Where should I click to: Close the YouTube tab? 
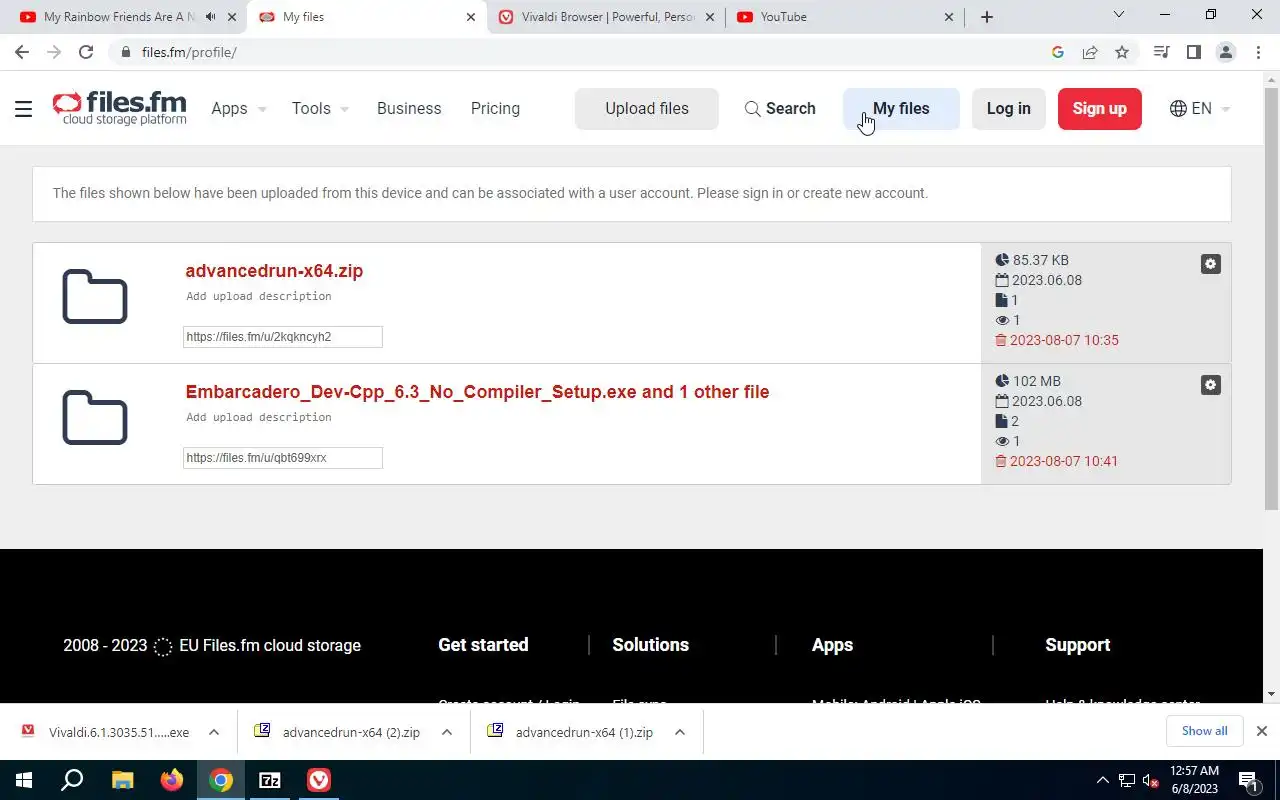pos(950,17)
